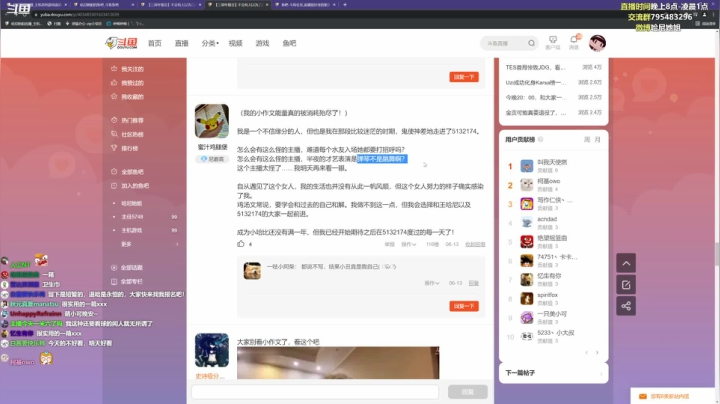The height and width of the screenshot is (404, 720).
Task: Go to 直播 in top navigation
Action: tap(182, 43)
